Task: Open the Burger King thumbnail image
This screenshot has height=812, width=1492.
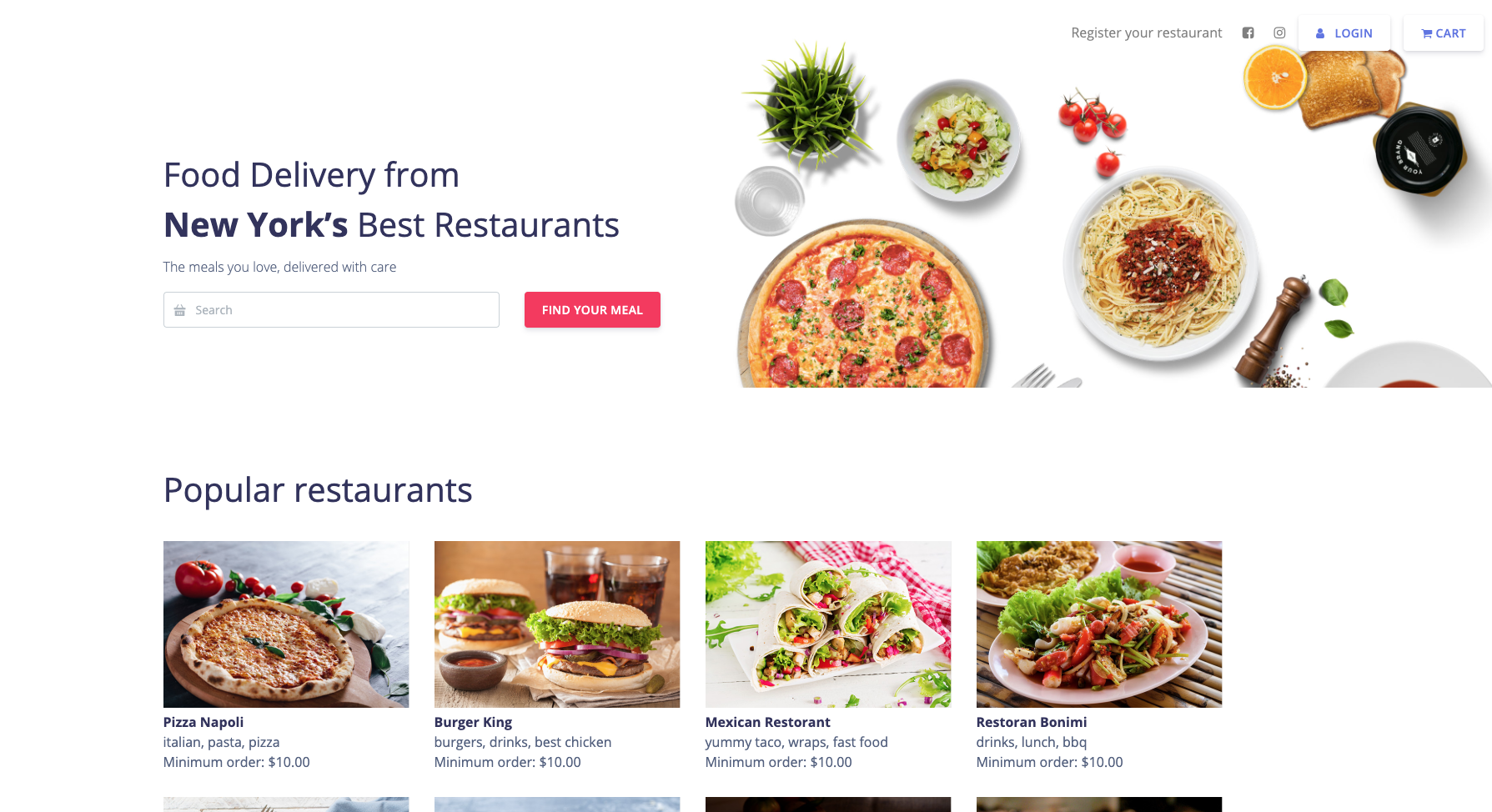Action: click(557, 624)
